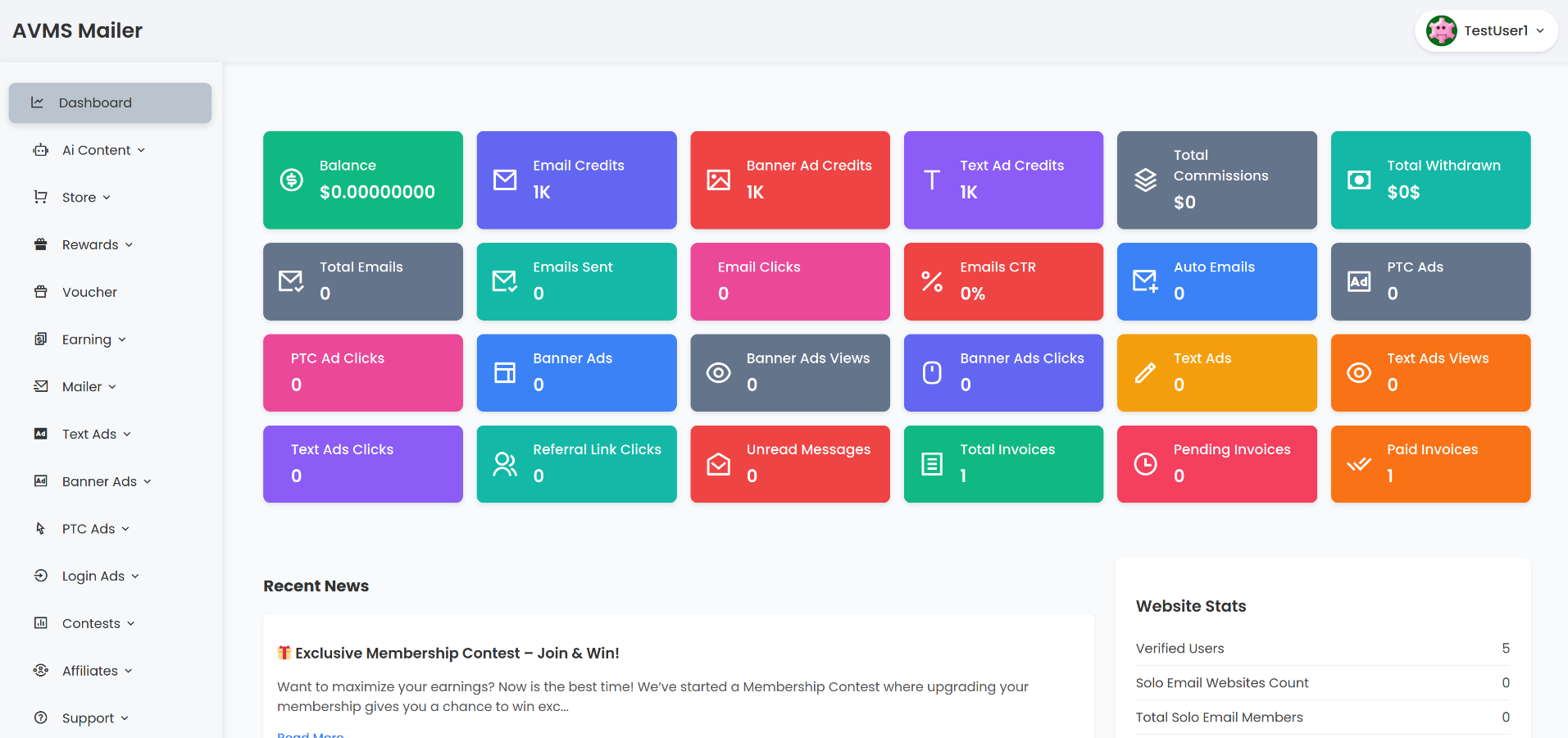Click the Referral Link Clicks users icon

(x=505, y=464)
